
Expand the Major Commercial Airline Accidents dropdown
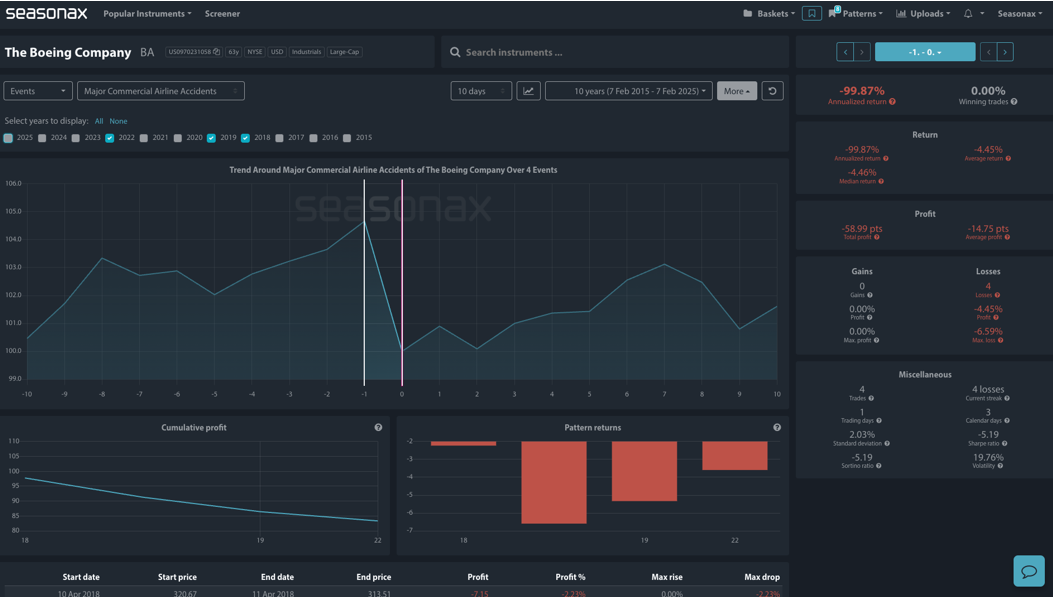[161, 91]
